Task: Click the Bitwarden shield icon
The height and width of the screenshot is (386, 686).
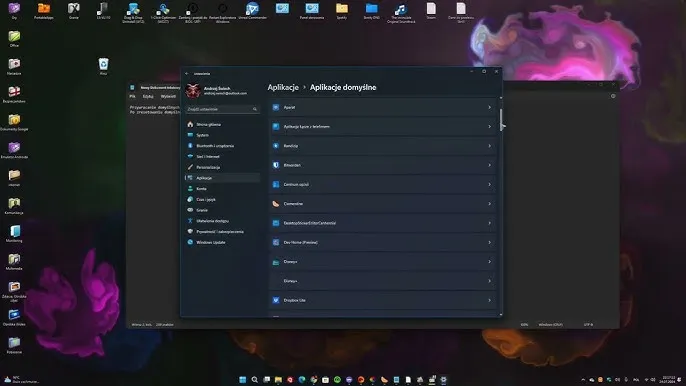Action: pos(276,165)
